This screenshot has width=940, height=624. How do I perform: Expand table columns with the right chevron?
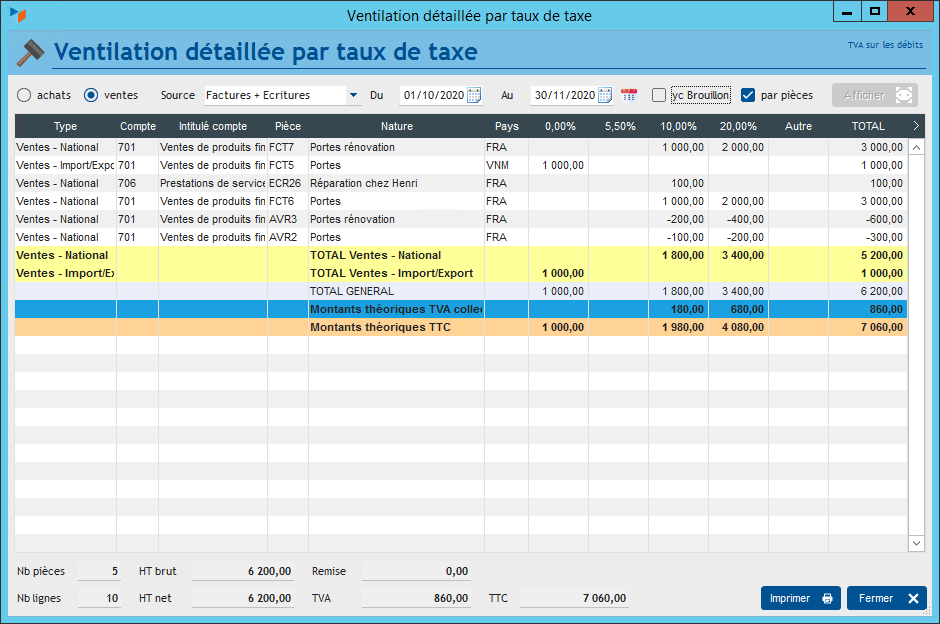point(916,126)
